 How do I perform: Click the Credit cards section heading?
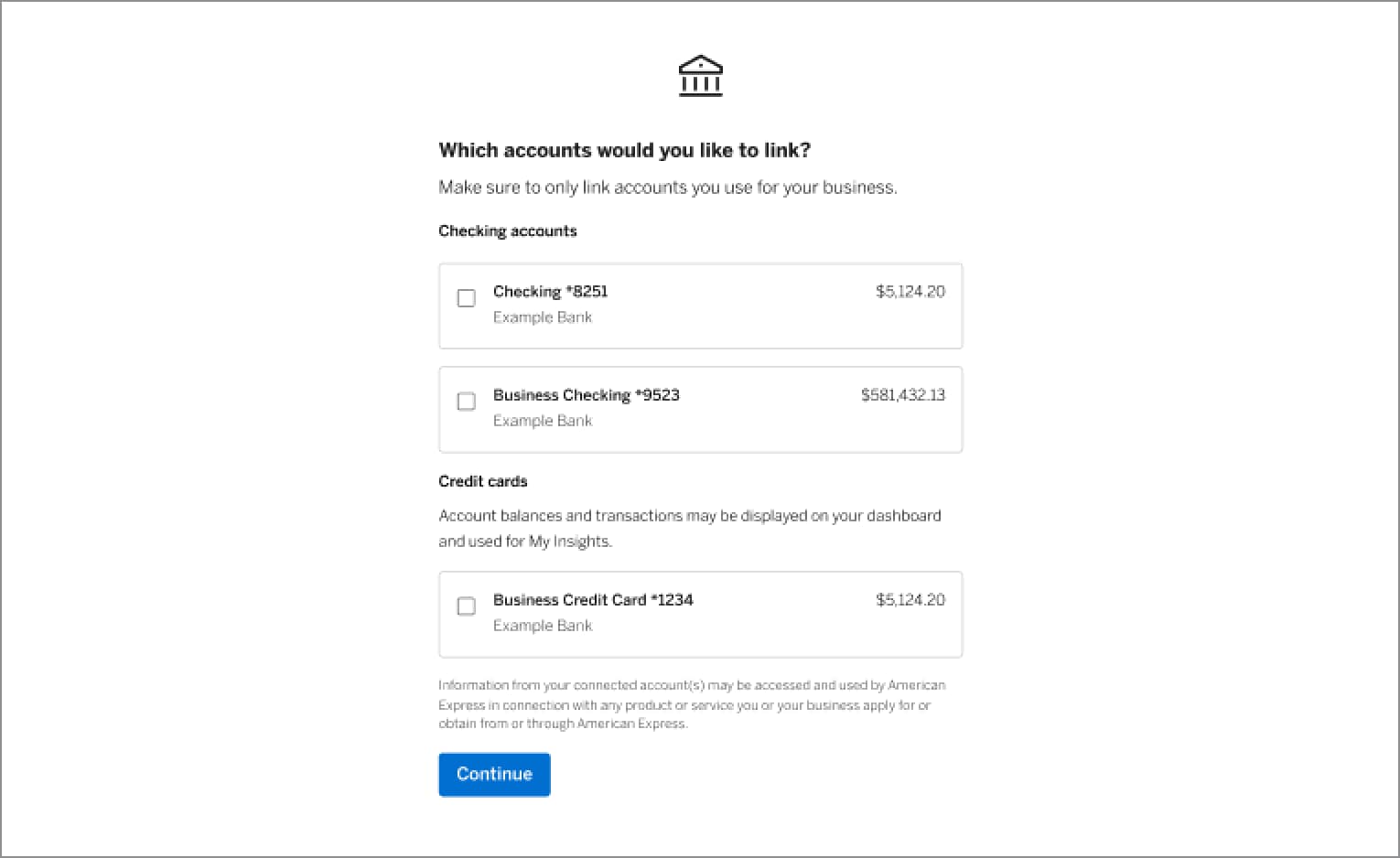(483, 481)
